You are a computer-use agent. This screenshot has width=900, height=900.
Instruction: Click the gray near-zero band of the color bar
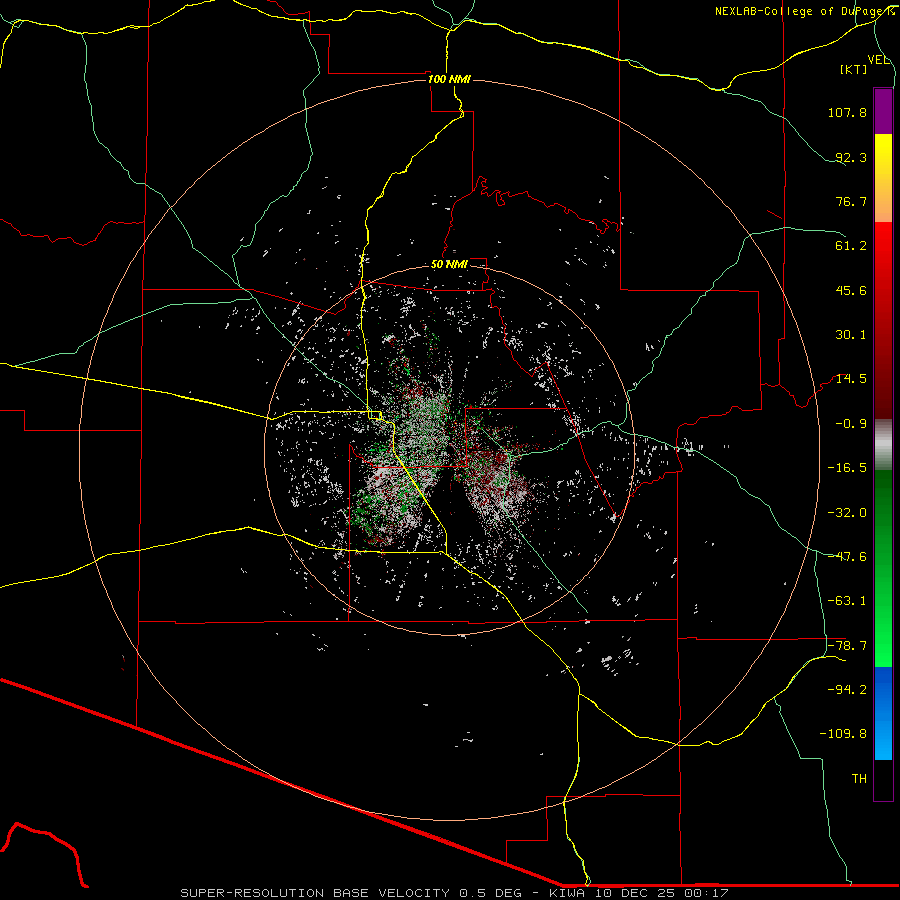coord(883,445)
